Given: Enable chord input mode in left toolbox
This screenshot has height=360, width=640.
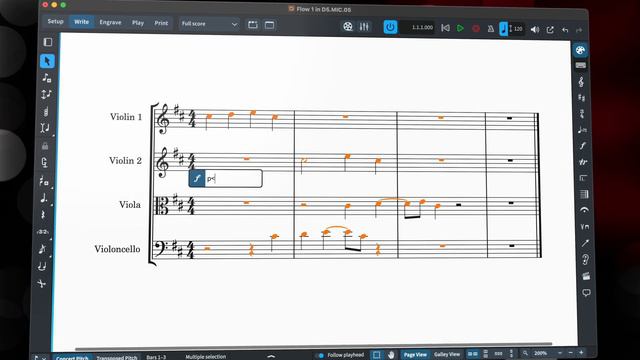Looking at the screenshot, I should point(46,111).
